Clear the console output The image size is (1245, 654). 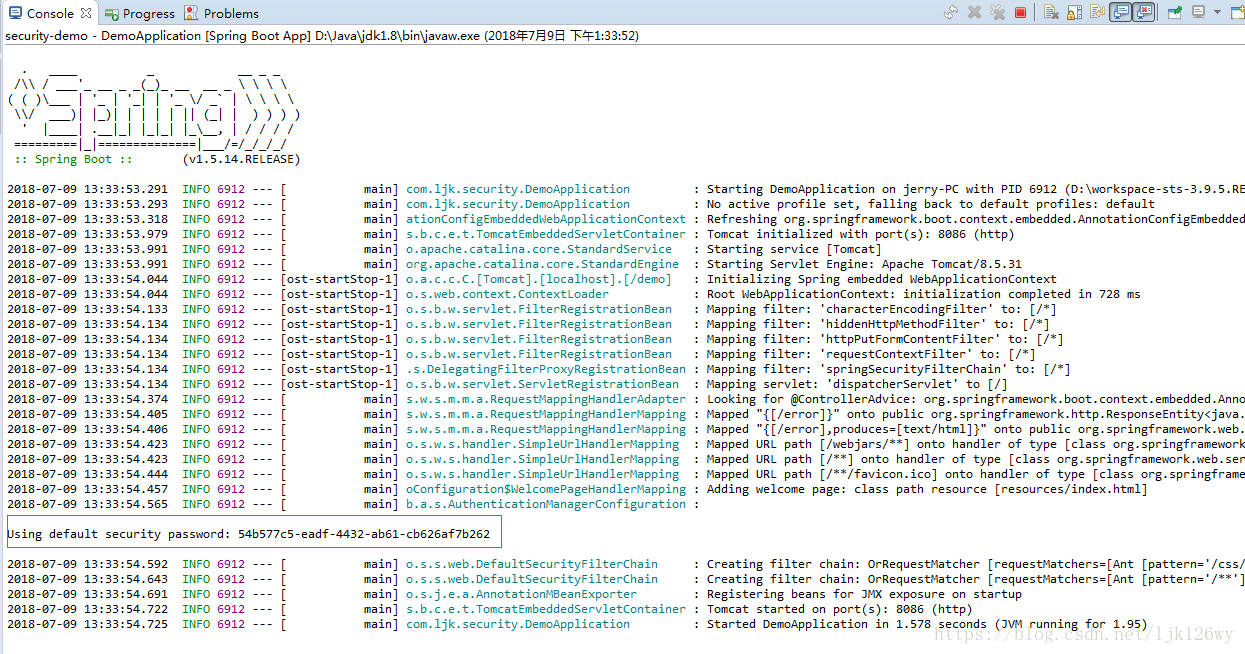1051,13
